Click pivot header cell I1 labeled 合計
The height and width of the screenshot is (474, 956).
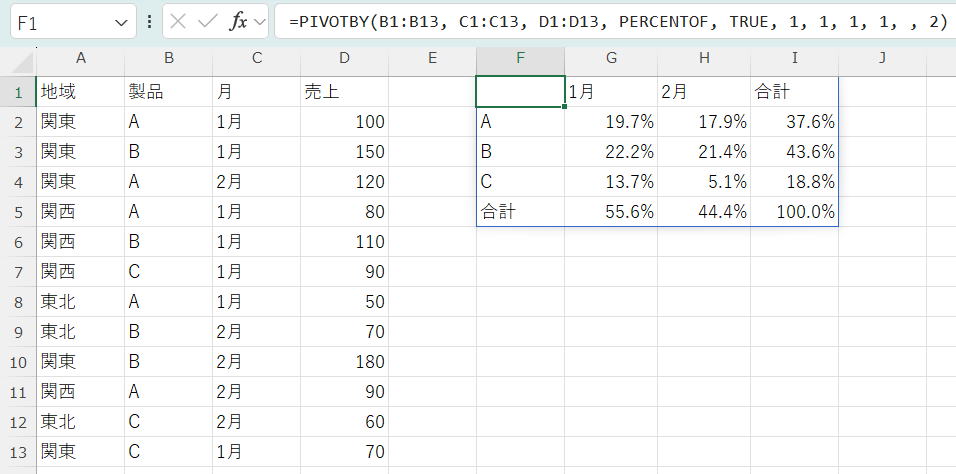pyautogui.click(x=794, y=92)
